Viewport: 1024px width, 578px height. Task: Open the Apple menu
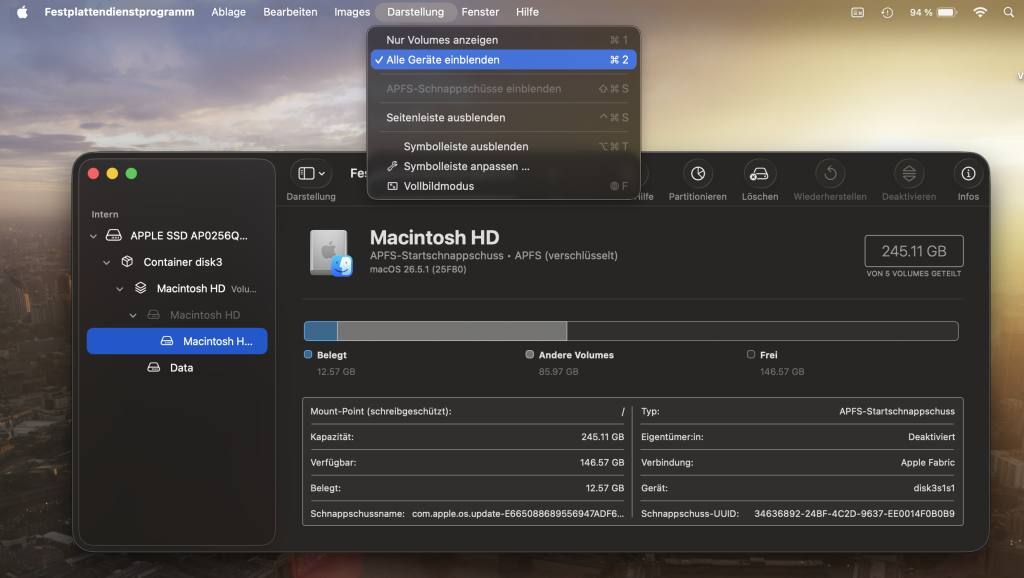pos(22,12)
